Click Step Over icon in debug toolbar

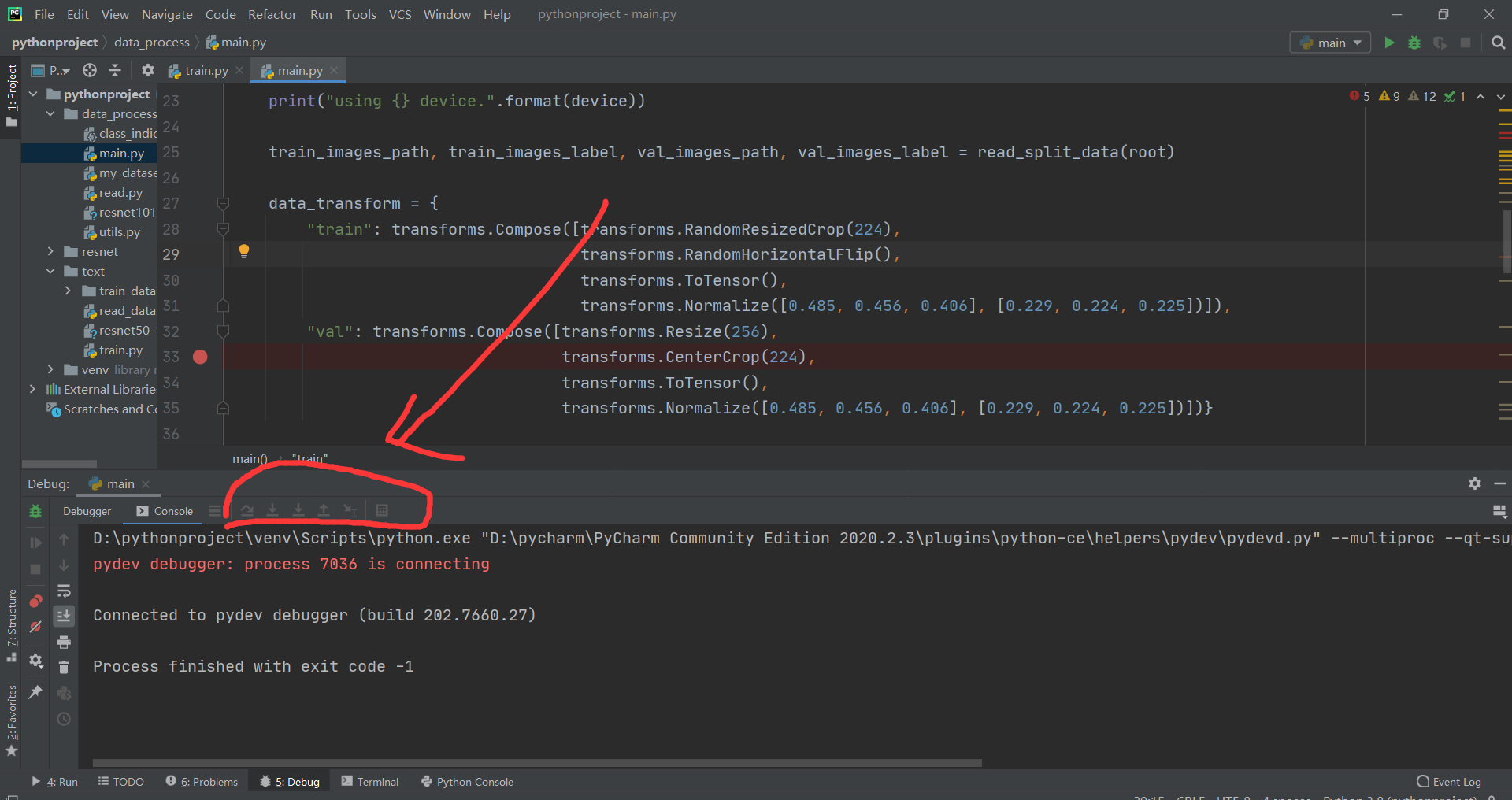tap(247, 511)
